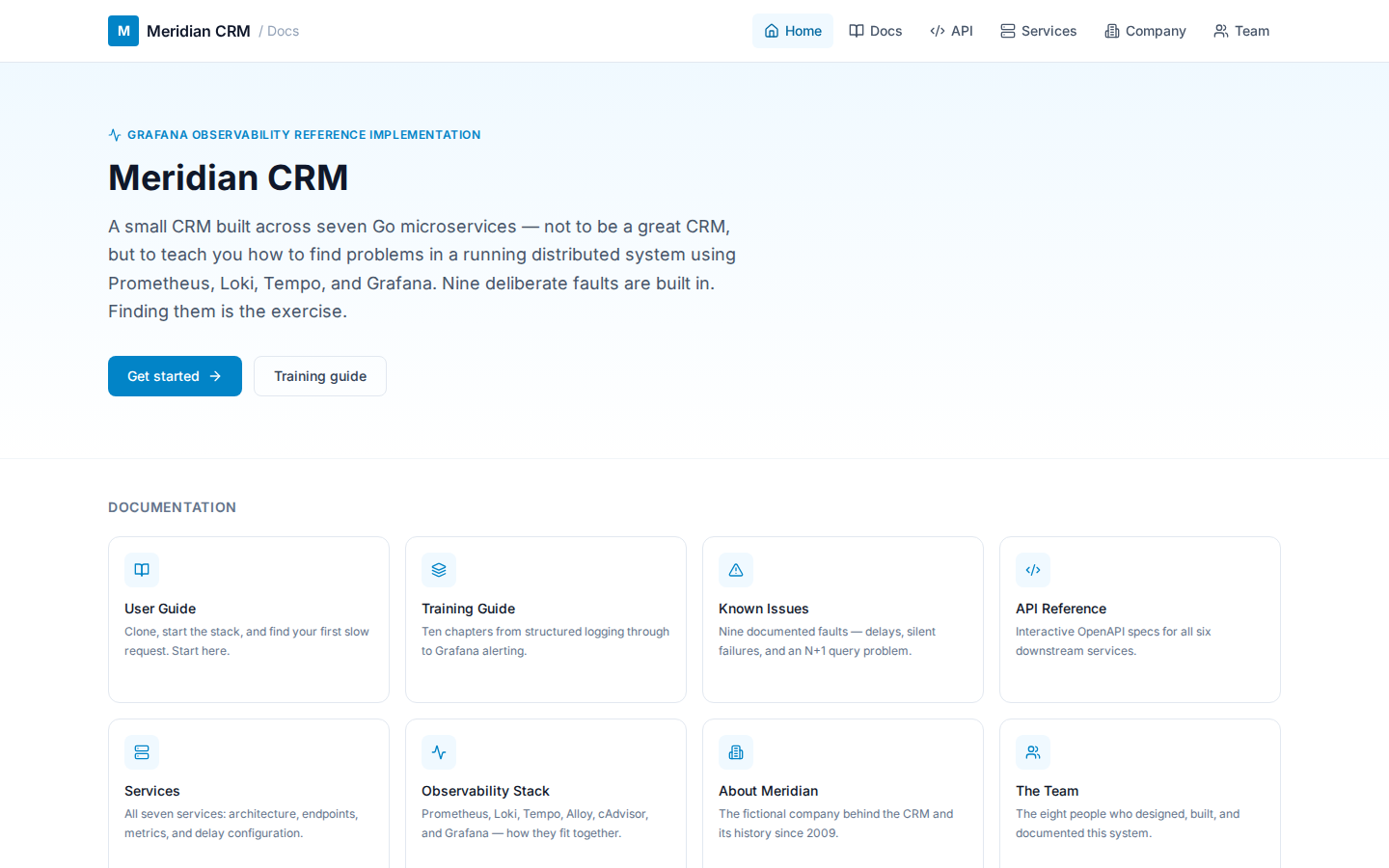Click 'The fictional company behind the CRM' text
The image size is (1389, 868).
click(x=835, y=824)
